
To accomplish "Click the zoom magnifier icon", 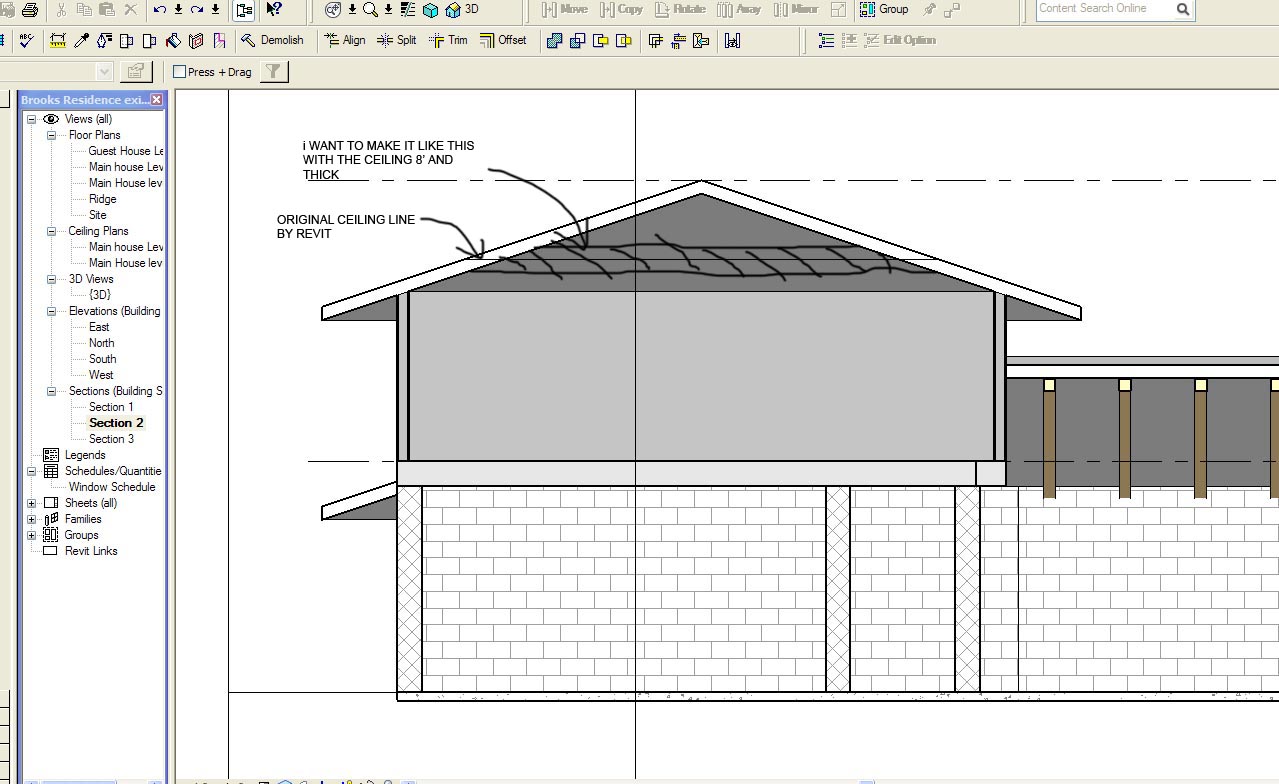I will coord(370,10).
